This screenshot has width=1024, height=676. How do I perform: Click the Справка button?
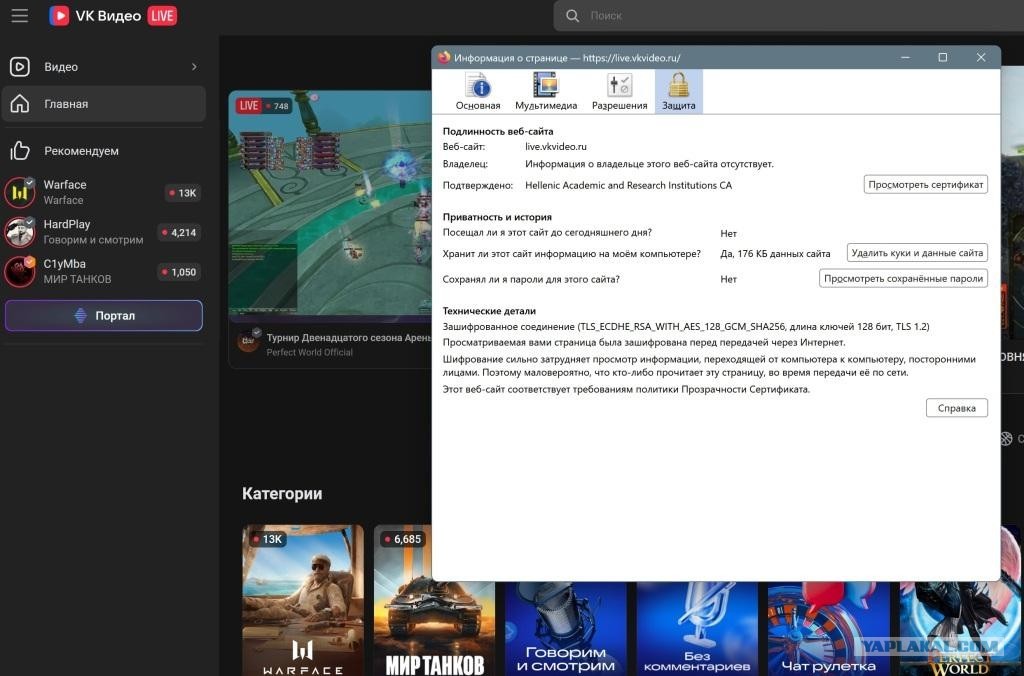(957, 408)
